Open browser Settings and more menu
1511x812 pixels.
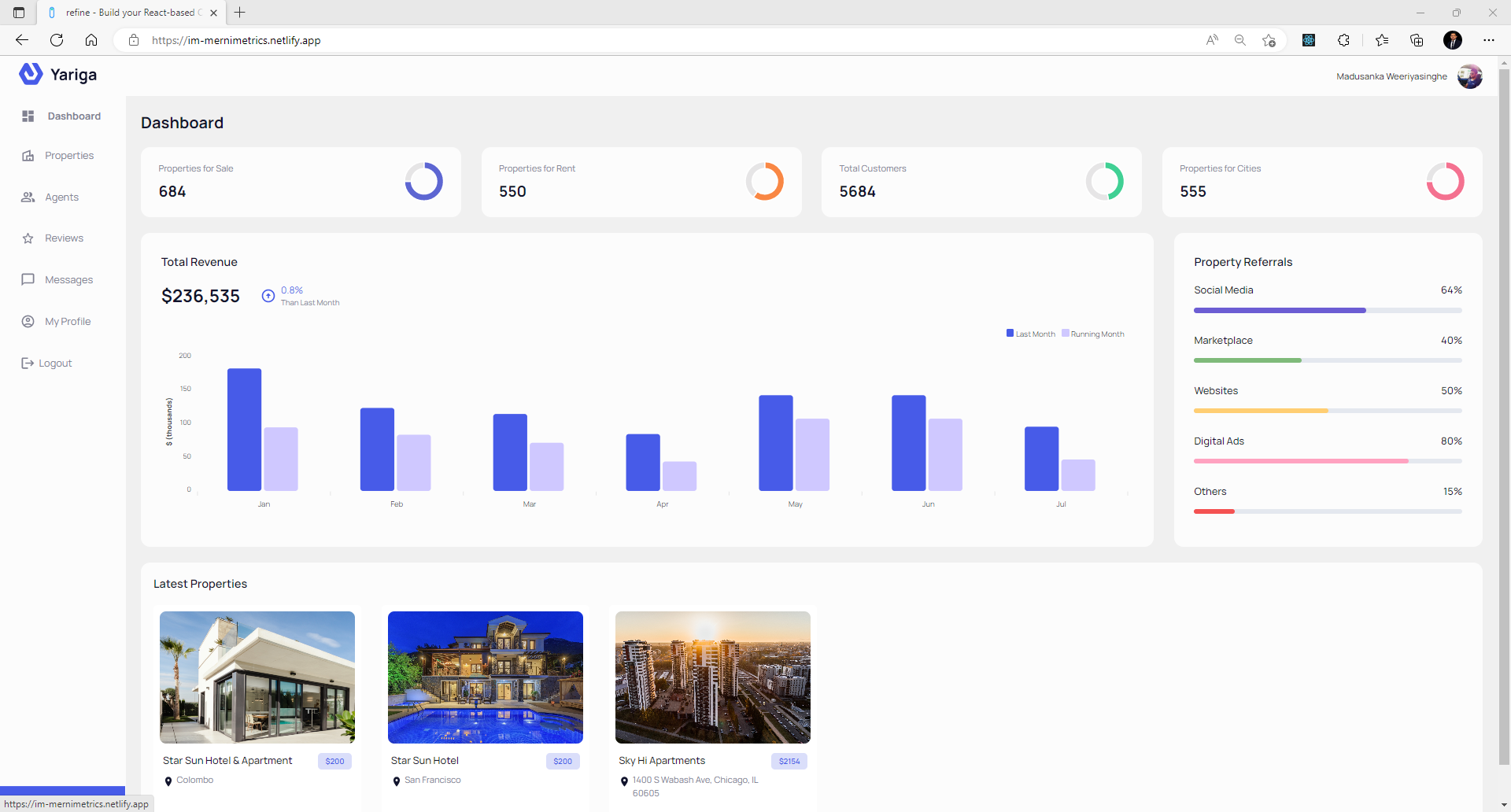click(1488, 40)
